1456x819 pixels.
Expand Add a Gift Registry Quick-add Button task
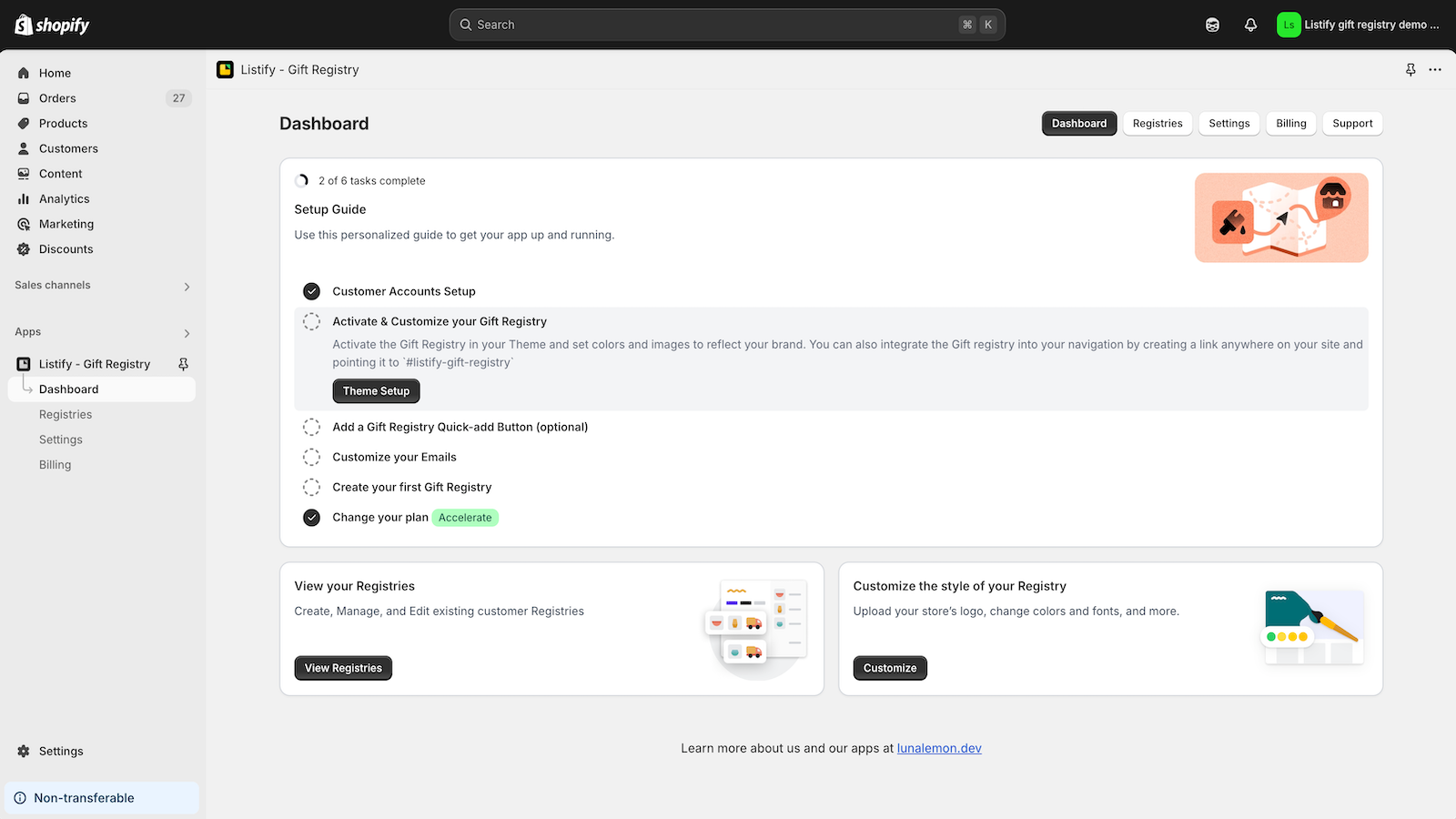460,427
